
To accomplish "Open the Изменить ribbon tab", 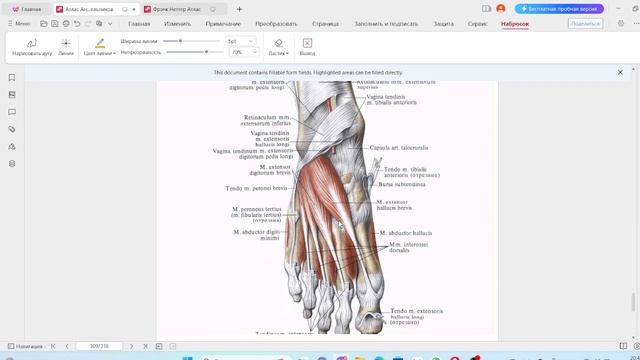I will click(x=177, y=24).
